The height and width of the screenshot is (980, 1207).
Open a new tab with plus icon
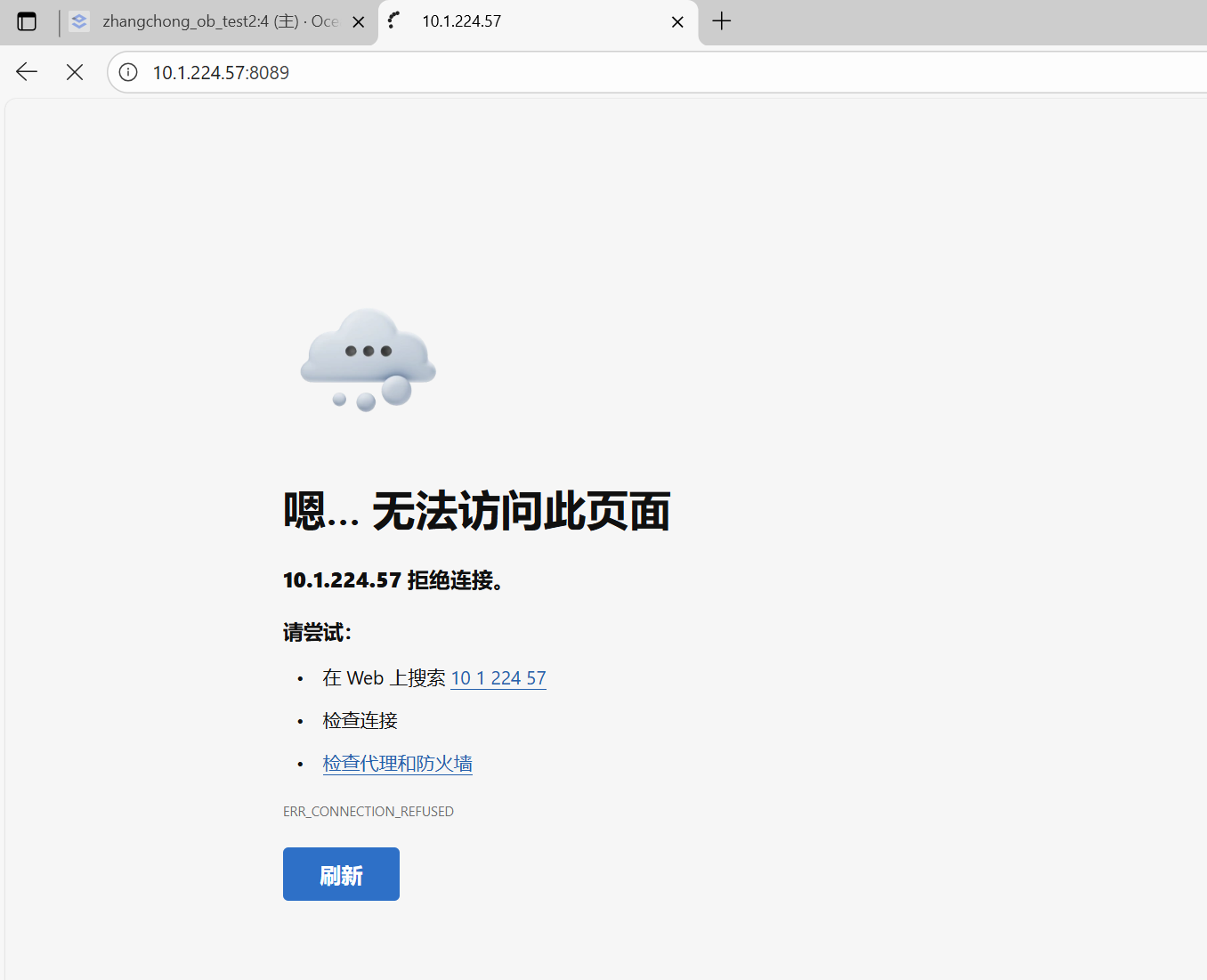[722, 21]
